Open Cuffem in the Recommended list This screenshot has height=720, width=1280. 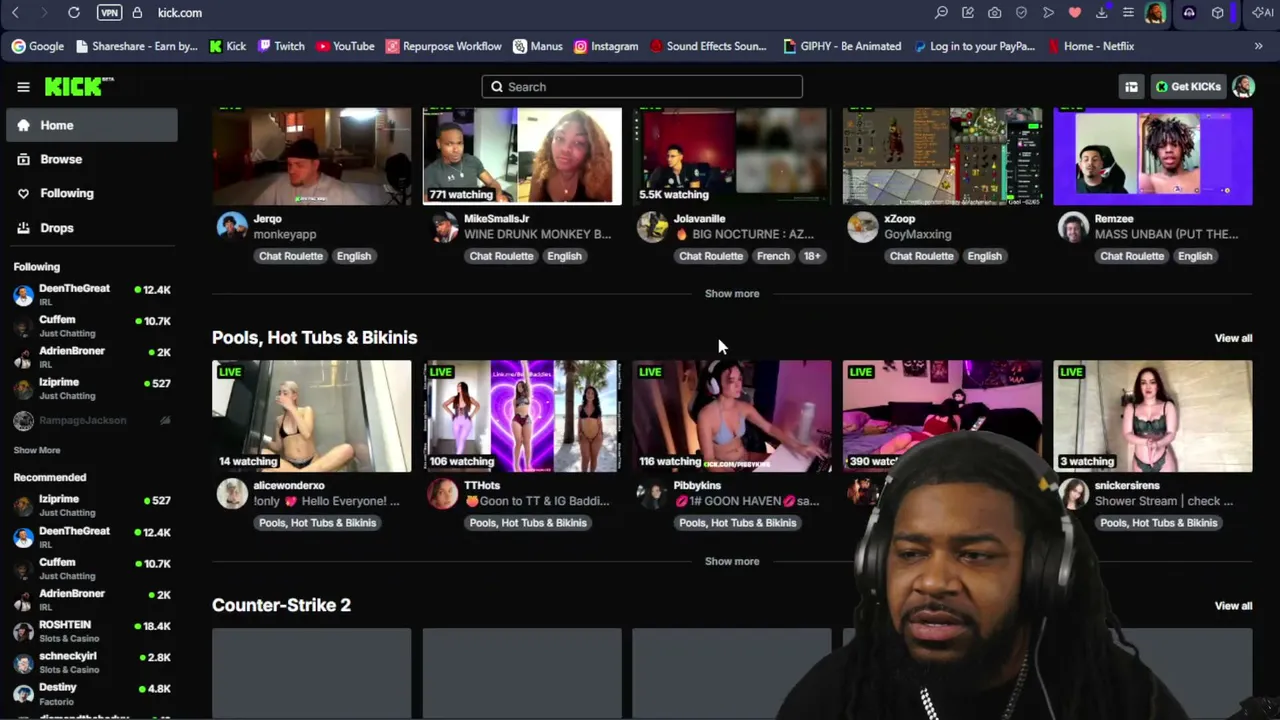[92, 568]
